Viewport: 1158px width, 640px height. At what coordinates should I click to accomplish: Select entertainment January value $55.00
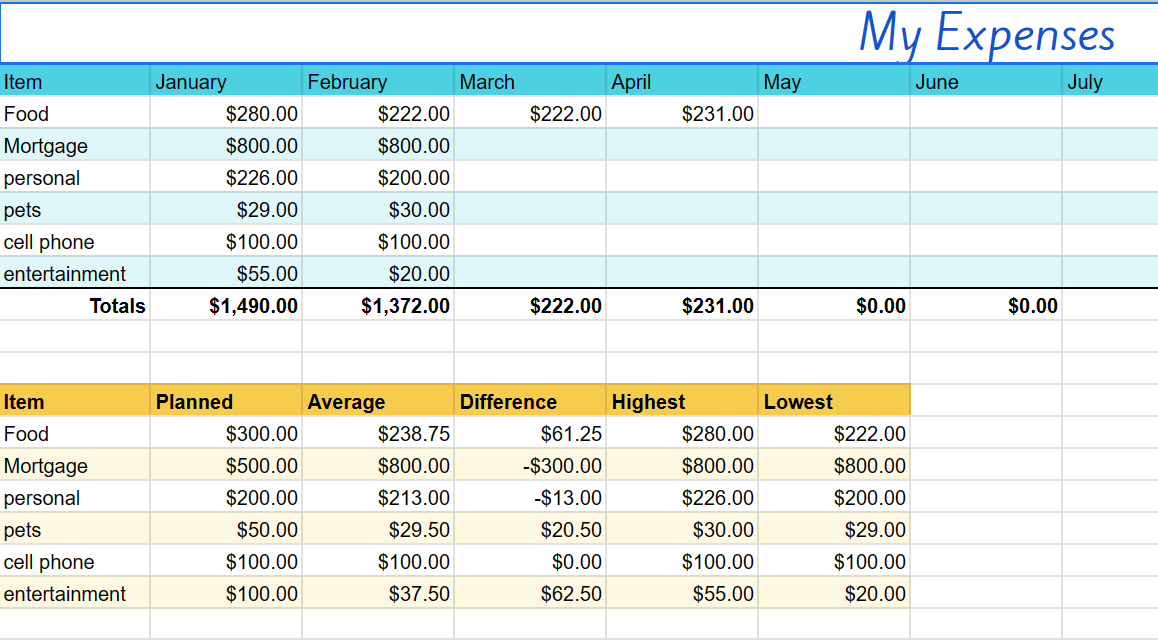[226, 273]
